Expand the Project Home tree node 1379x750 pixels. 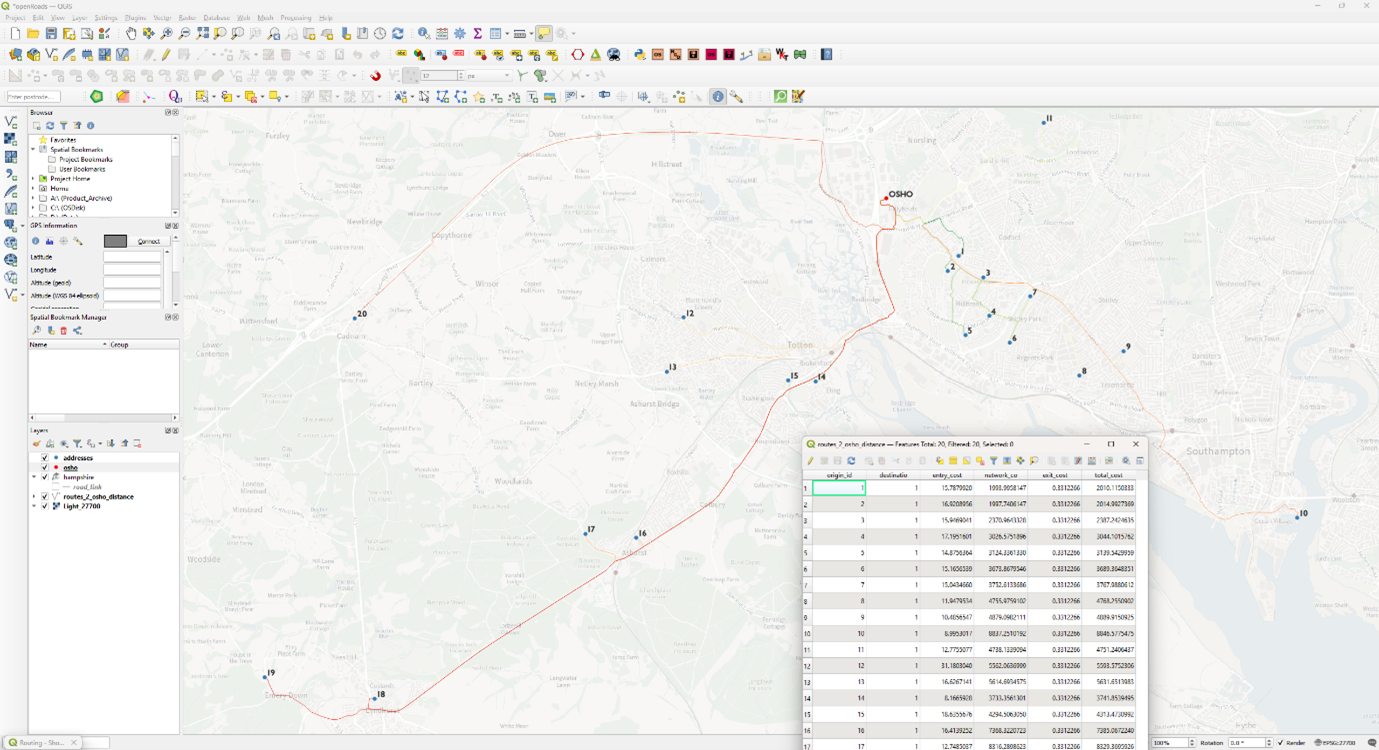click(34, 179)
